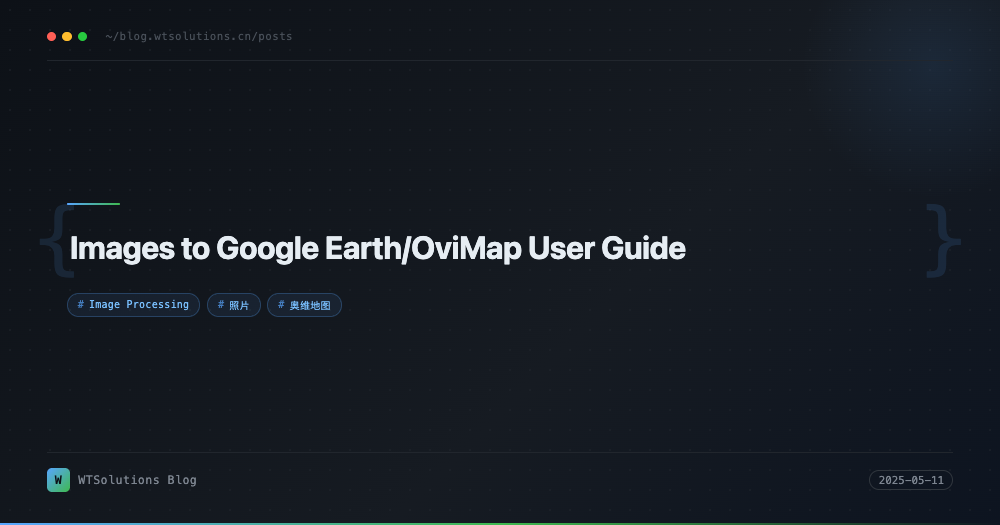Select the # 照片 tag
Viewport: 1000px width, 525px height.
click(x=234, y=305)
